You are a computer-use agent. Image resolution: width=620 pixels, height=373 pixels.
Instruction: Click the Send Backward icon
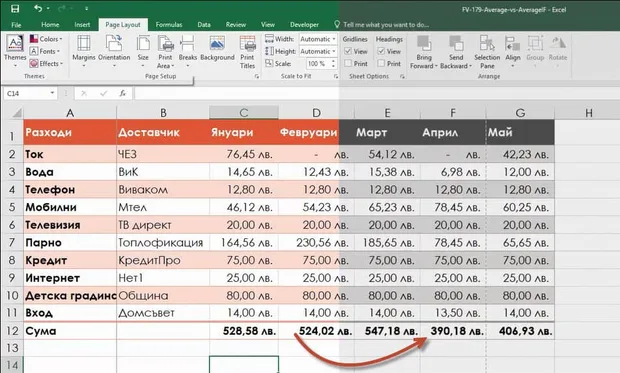pos(456,43)
